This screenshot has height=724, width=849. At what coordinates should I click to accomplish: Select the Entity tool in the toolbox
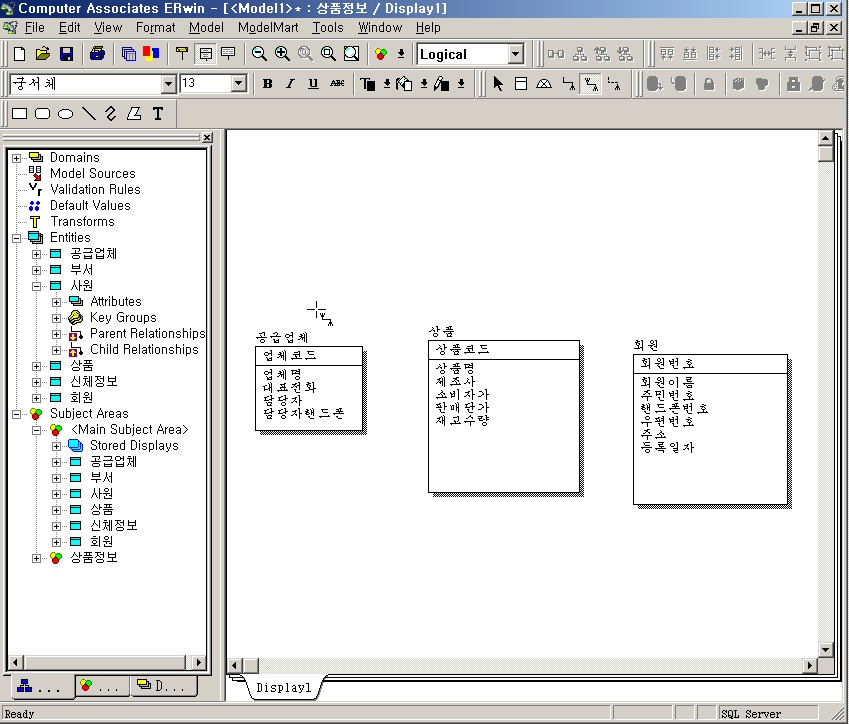[x=521, y=83]
